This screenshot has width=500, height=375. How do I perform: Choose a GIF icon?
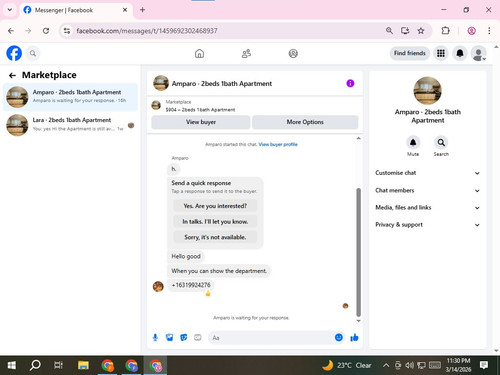coord(198,338)
